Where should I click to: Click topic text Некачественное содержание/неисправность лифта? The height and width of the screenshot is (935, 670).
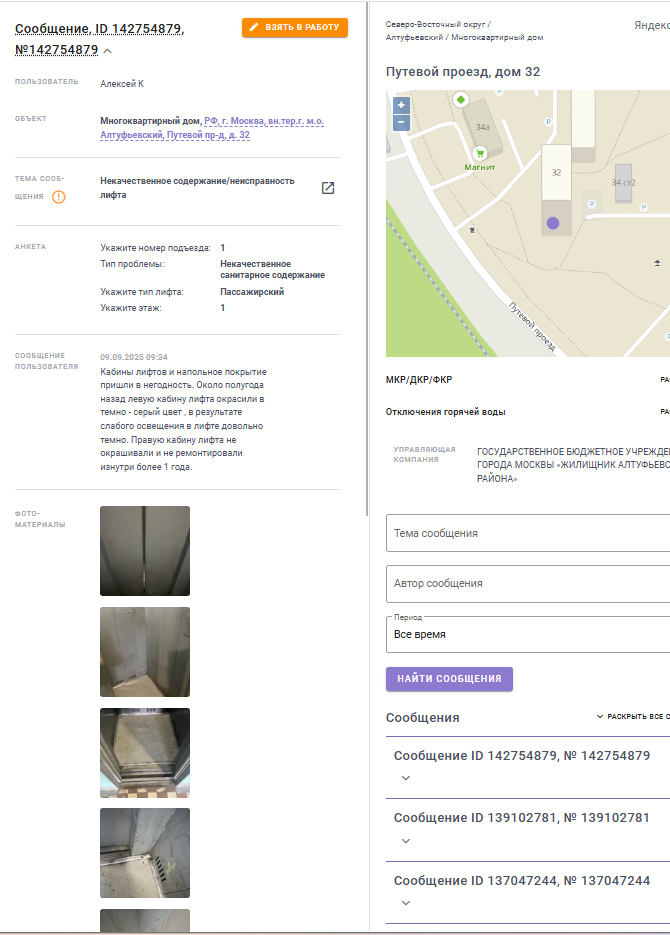197,188
